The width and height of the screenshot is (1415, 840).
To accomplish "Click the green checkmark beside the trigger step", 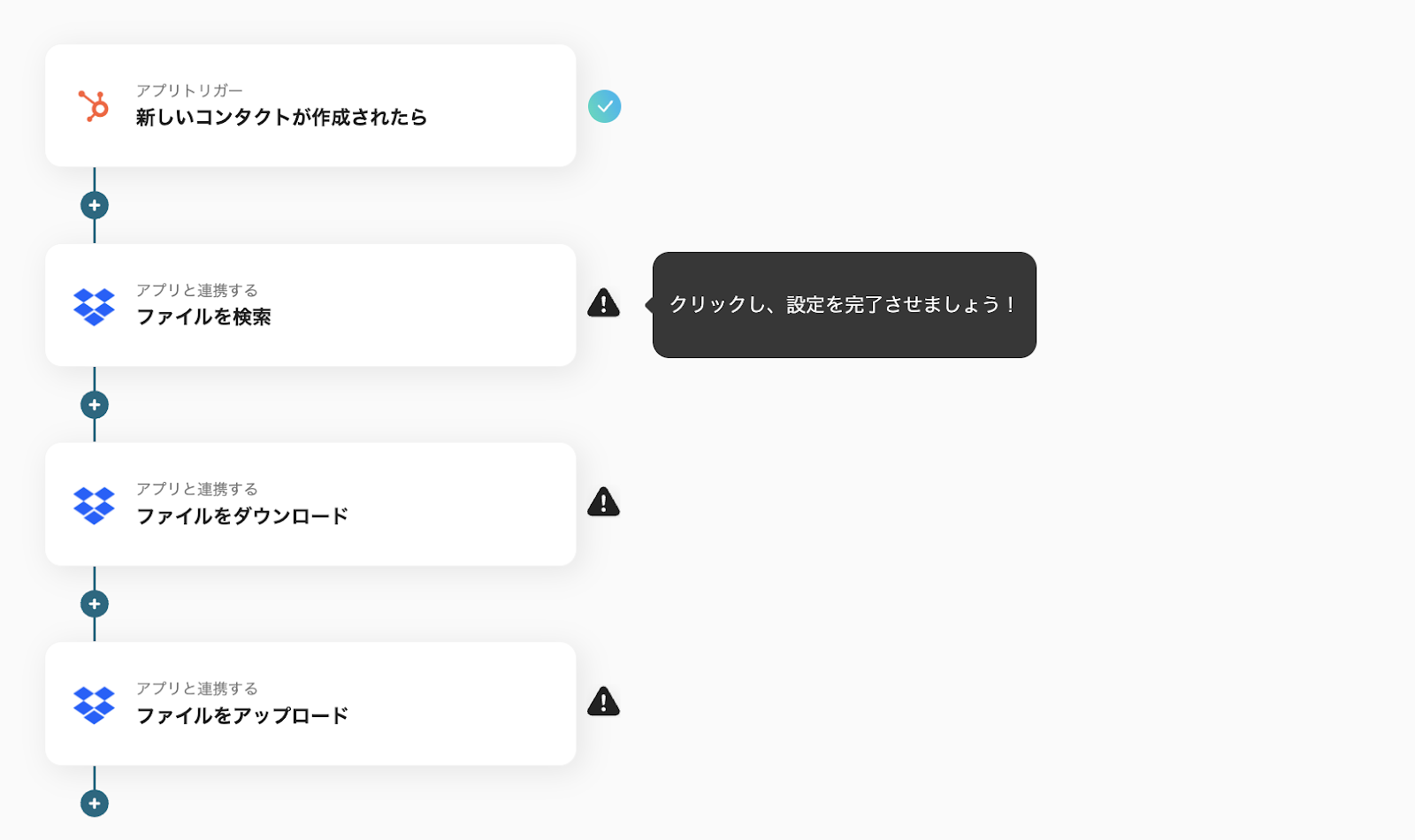I will 605,106.
